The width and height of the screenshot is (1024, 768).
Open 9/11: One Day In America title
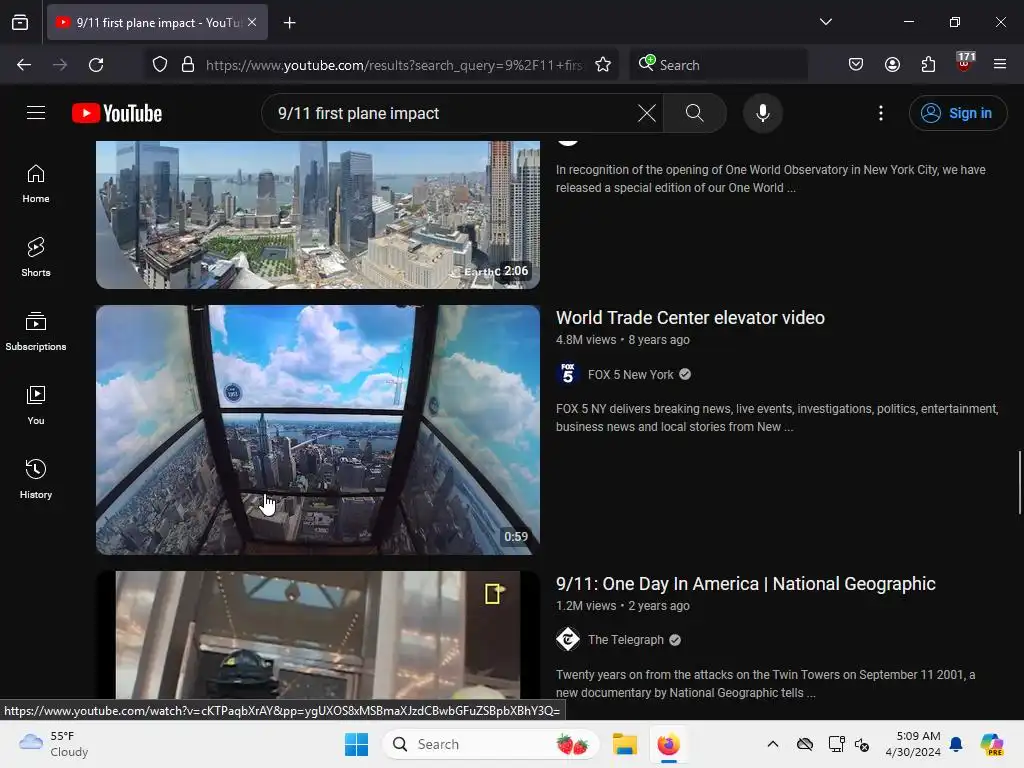746,584
